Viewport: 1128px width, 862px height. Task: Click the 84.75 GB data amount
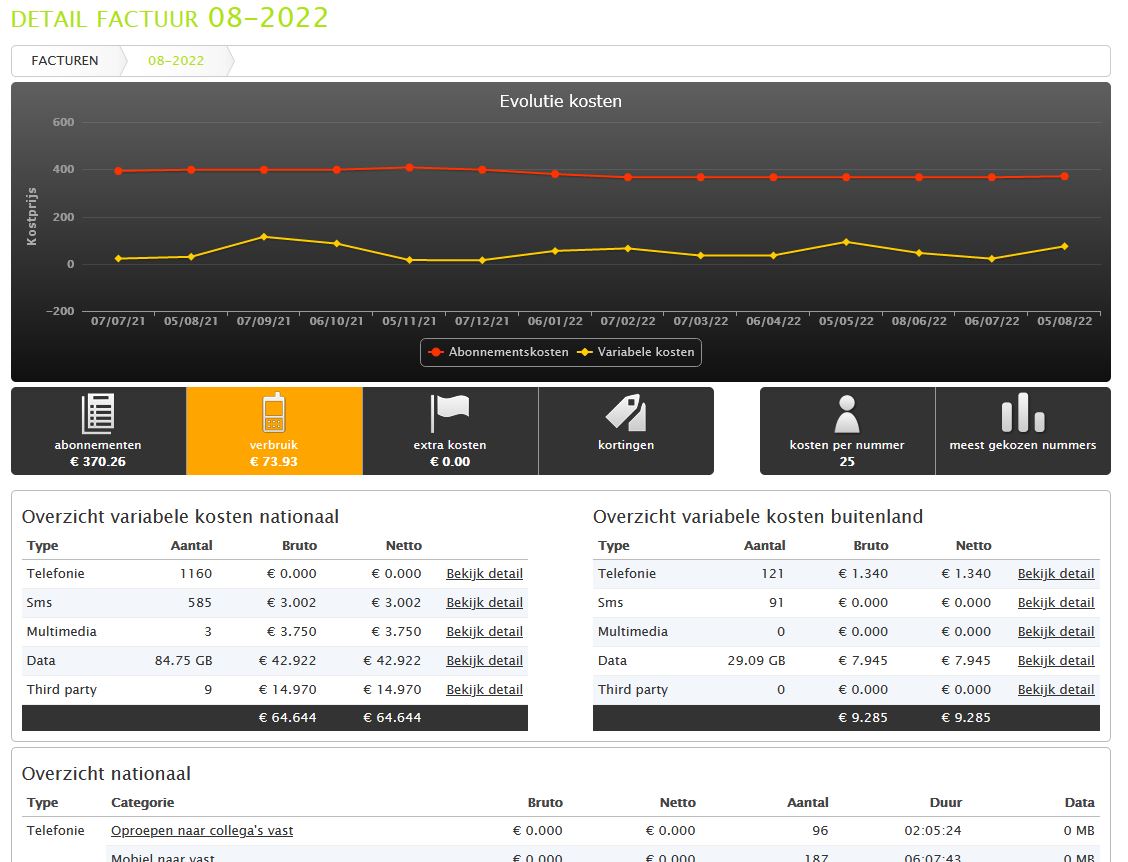tap(183, 660)
